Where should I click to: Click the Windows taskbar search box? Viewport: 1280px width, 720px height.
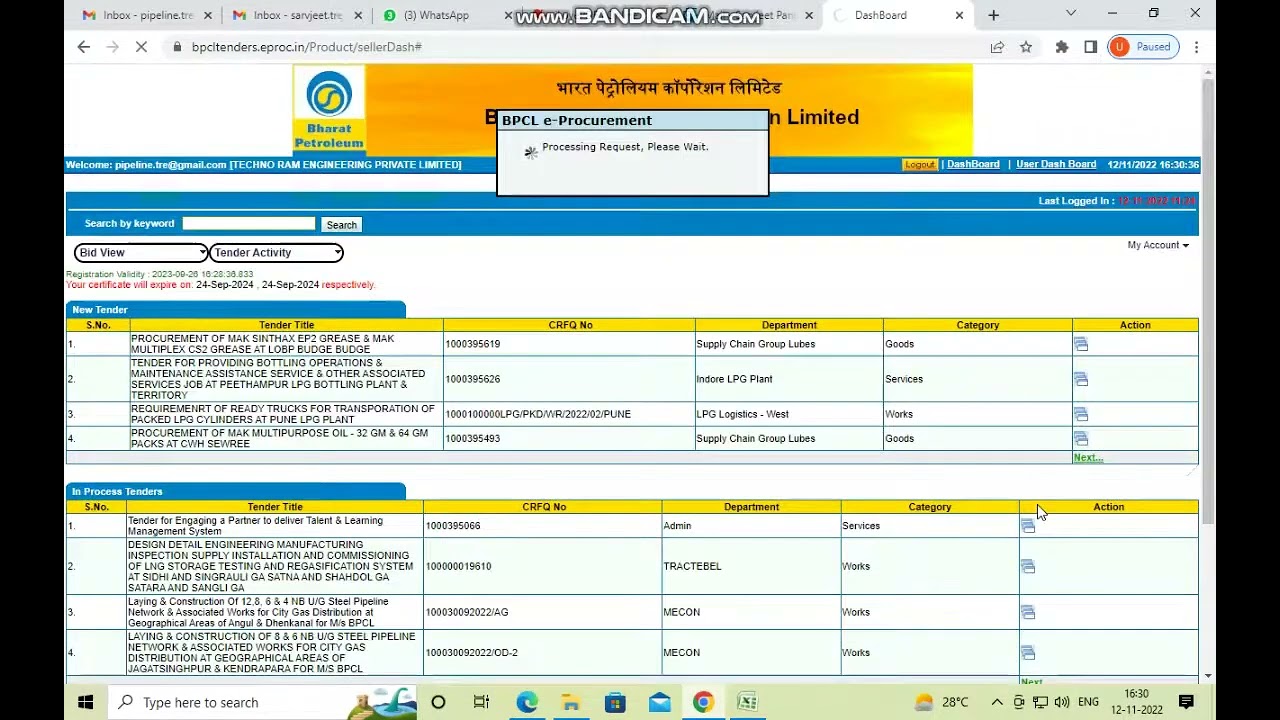tap(261, 702)
